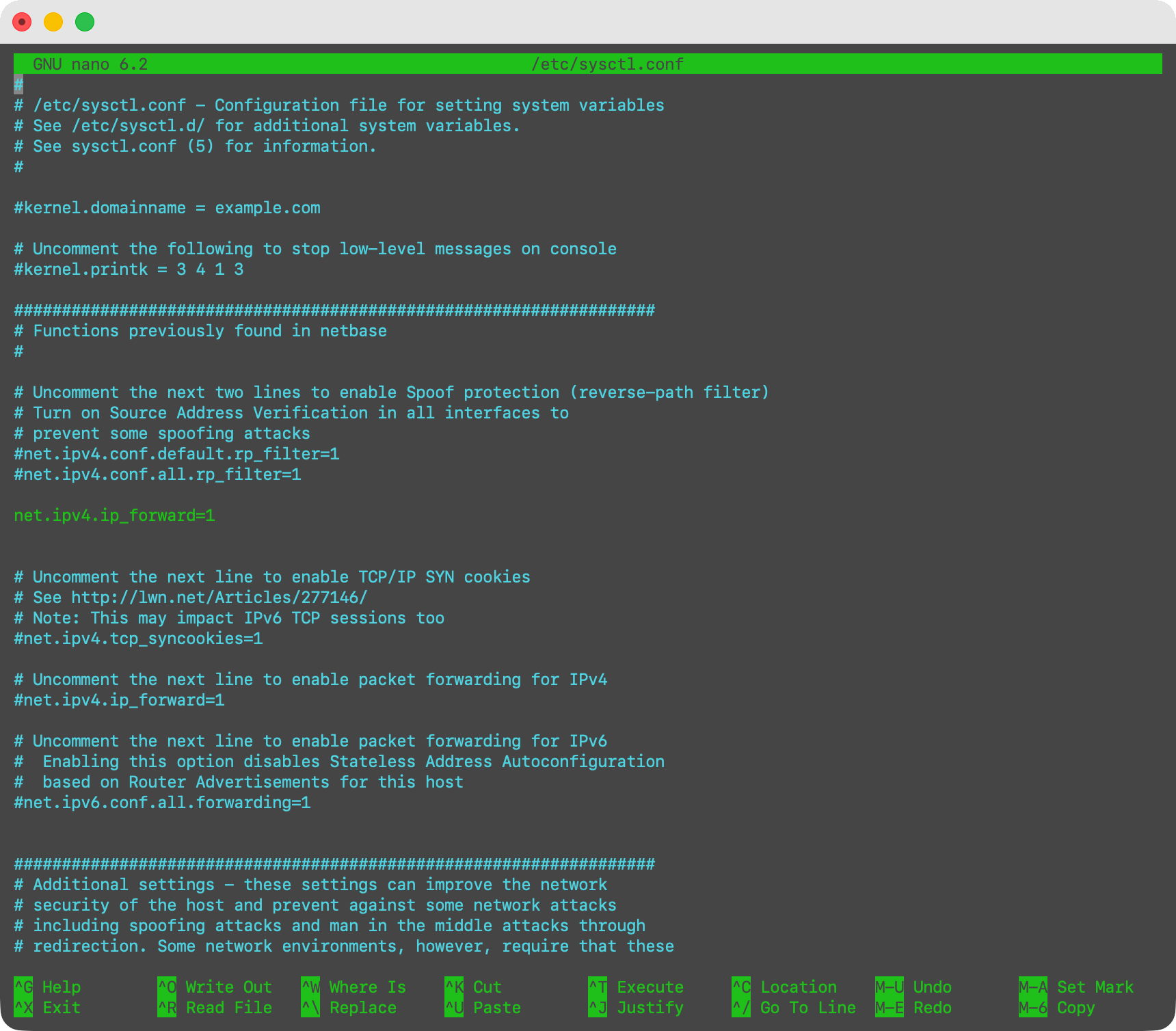Click the ^W Where Is shortcut
The width and height of the screenshot is (1176, 1031).
pyautogui.click(x=353, y=987)
